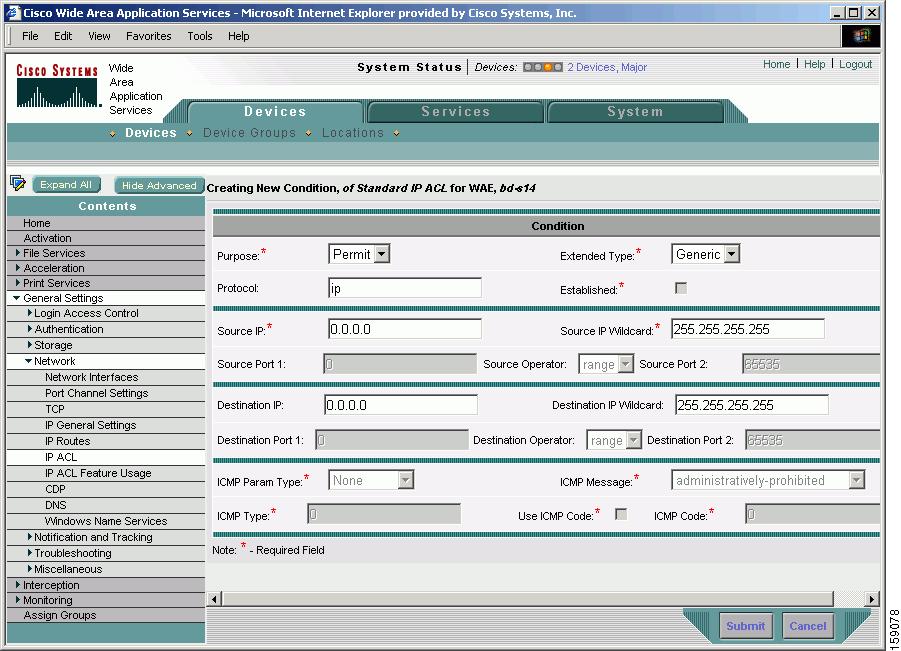Viewport: 901px width, 651px height.
Task: Open the Source Operator dropdown
Action: point(606,364)
